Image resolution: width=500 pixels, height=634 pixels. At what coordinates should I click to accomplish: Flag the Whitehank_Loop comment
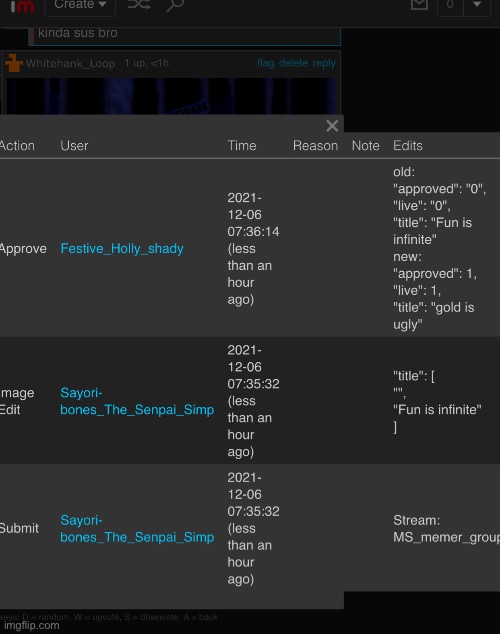[x=266, y=63]
